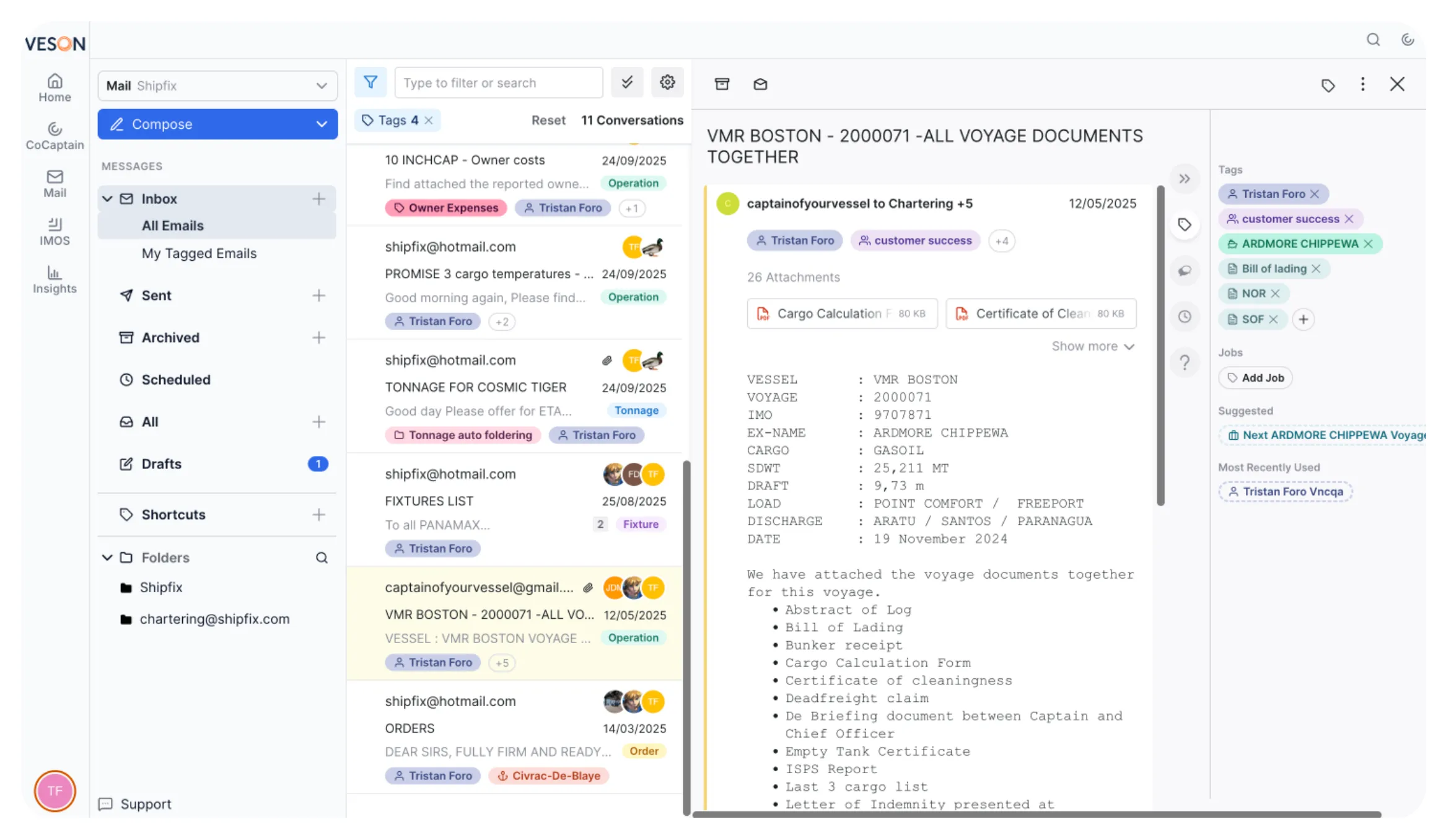Viewport: 1446px width, 840px height.
Task: Add a shortcut with the plus icon
Action: click(318, 515)
